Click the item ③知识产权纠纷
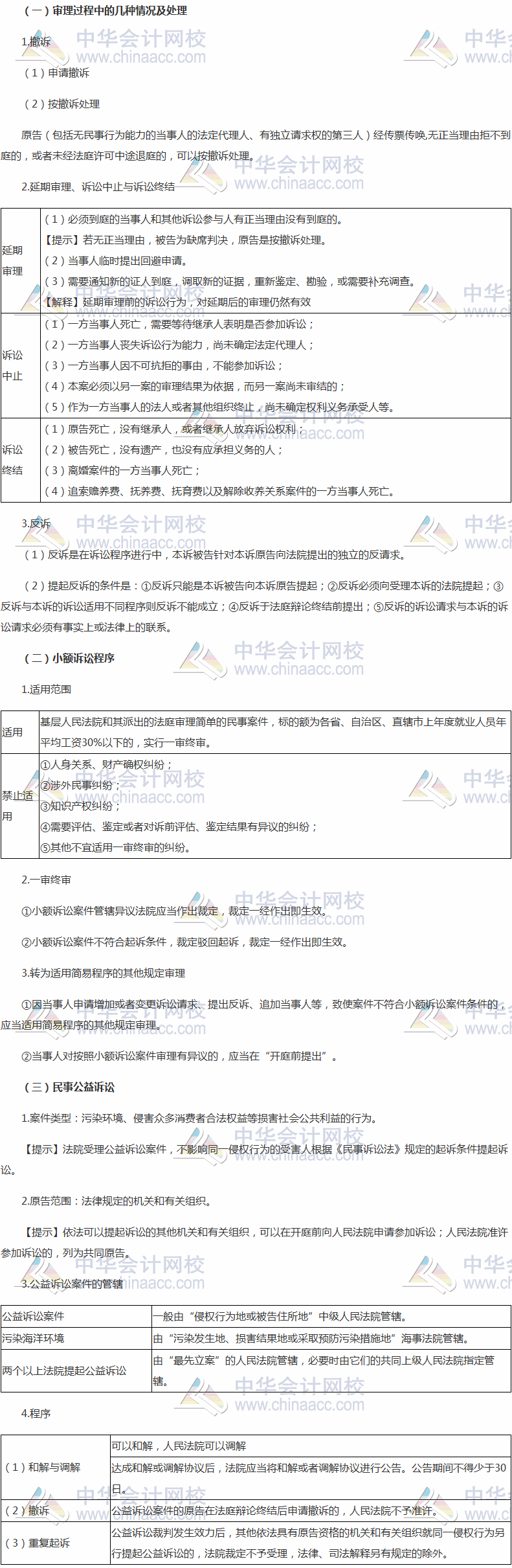This screenshot has width=512, height=1568. [80, 806]
